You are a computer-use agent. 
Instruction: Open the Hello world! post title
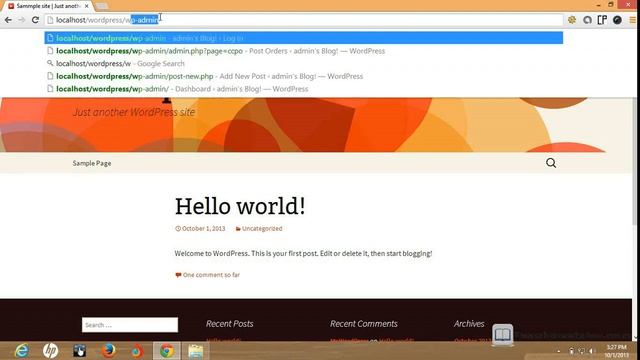tap(240, 206)
